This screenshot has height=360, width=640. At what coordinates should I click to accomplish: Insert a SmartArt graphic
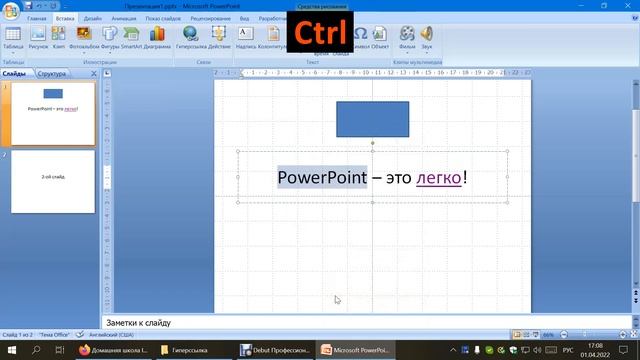131,38
